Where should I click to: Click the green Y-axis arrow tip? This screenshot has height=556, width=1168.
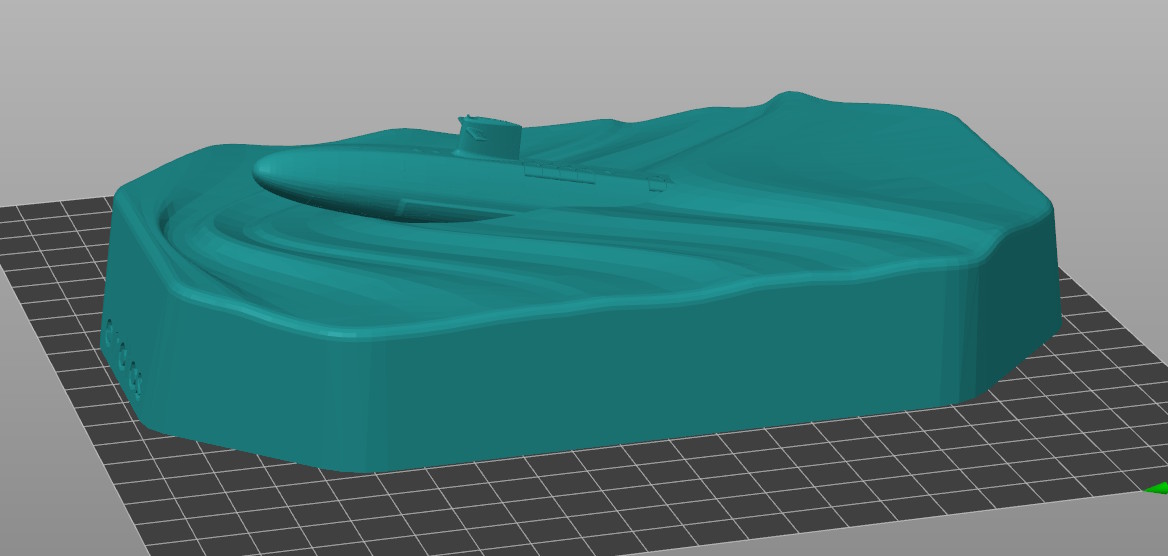1159,488
